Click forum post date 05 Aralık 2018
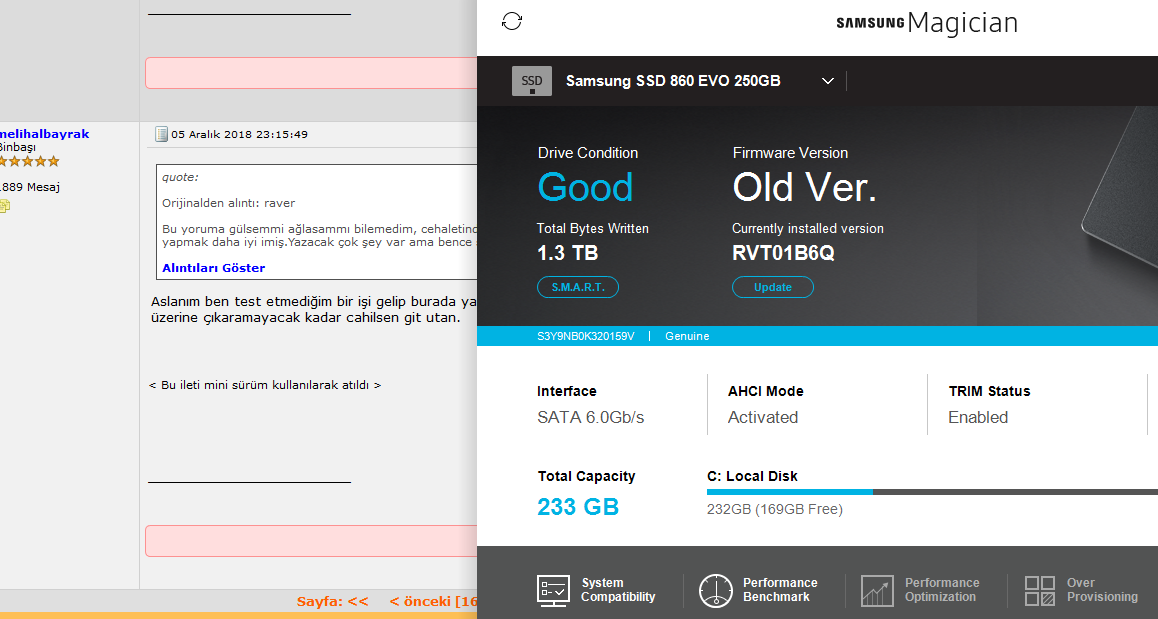This screenshot has height=619, width=1158. [x=239, y=134]
